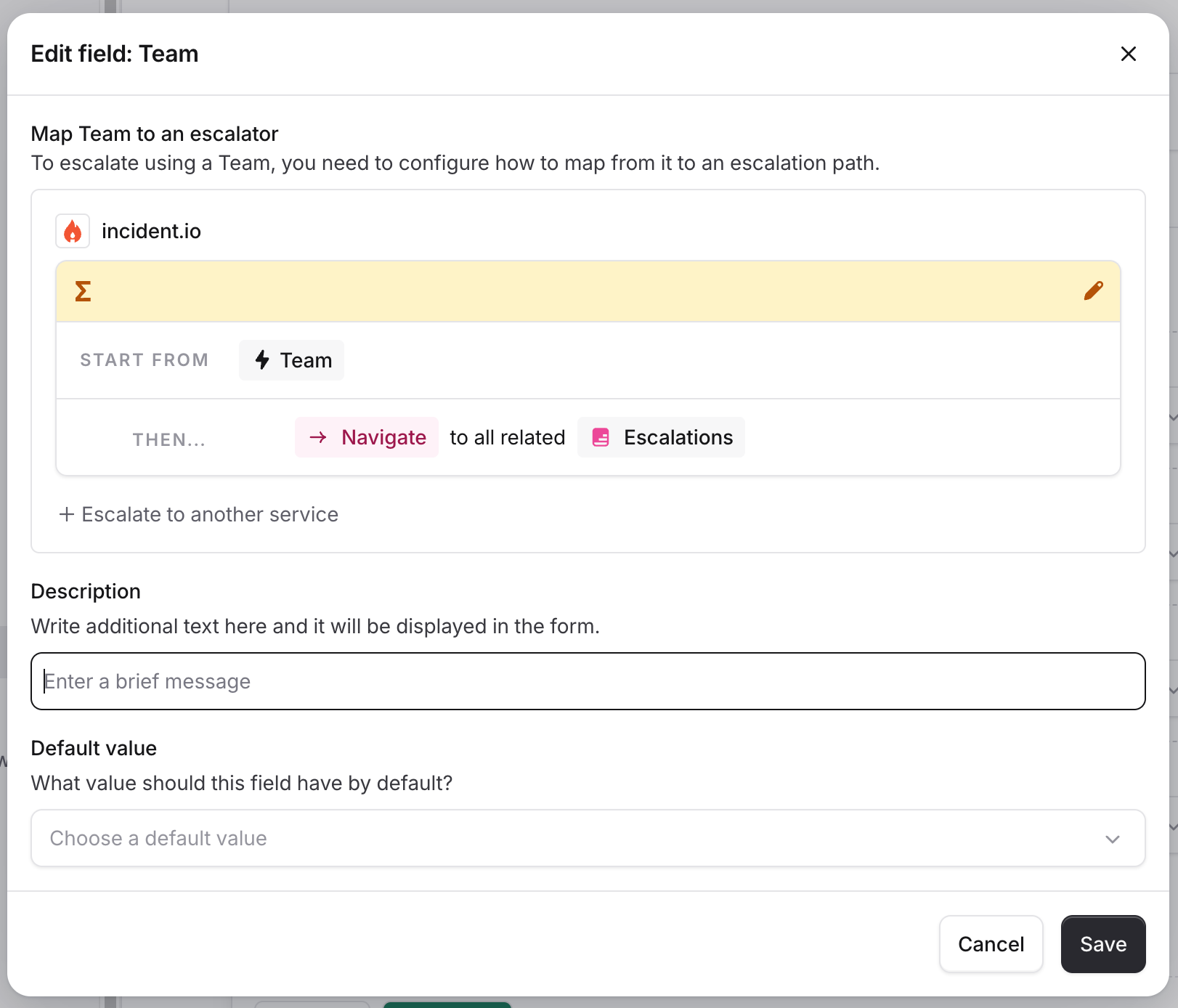
Task: Click the incident.io provider name
Action: click(151, 231)
